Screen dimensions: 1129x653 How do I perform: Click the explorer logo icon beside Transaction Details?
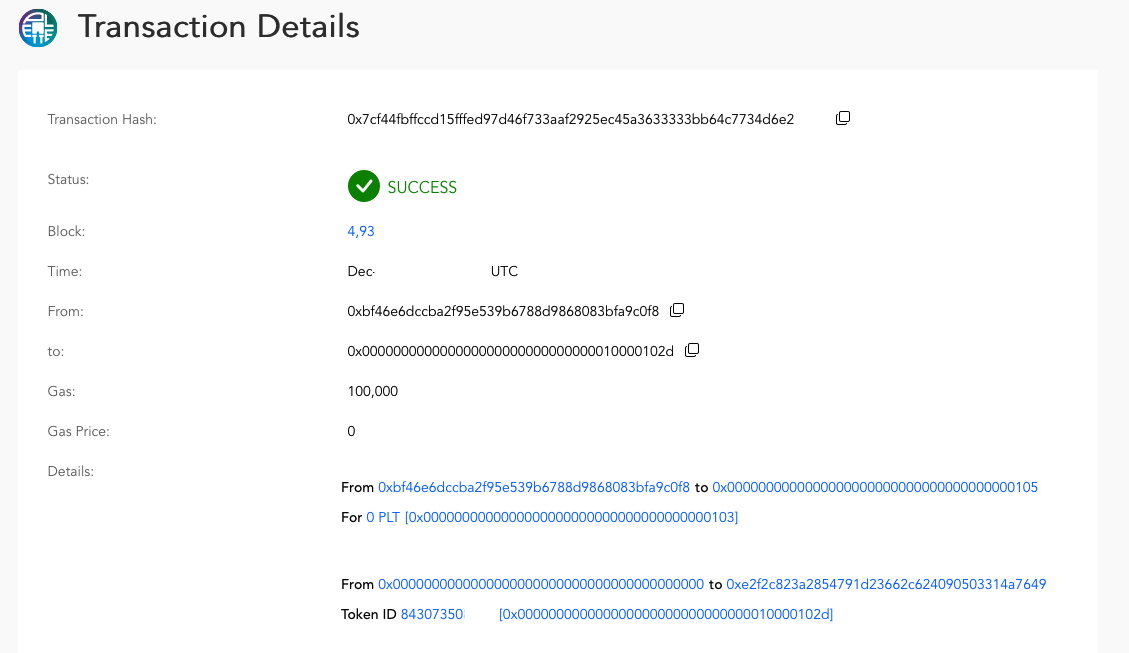point(38,28)
